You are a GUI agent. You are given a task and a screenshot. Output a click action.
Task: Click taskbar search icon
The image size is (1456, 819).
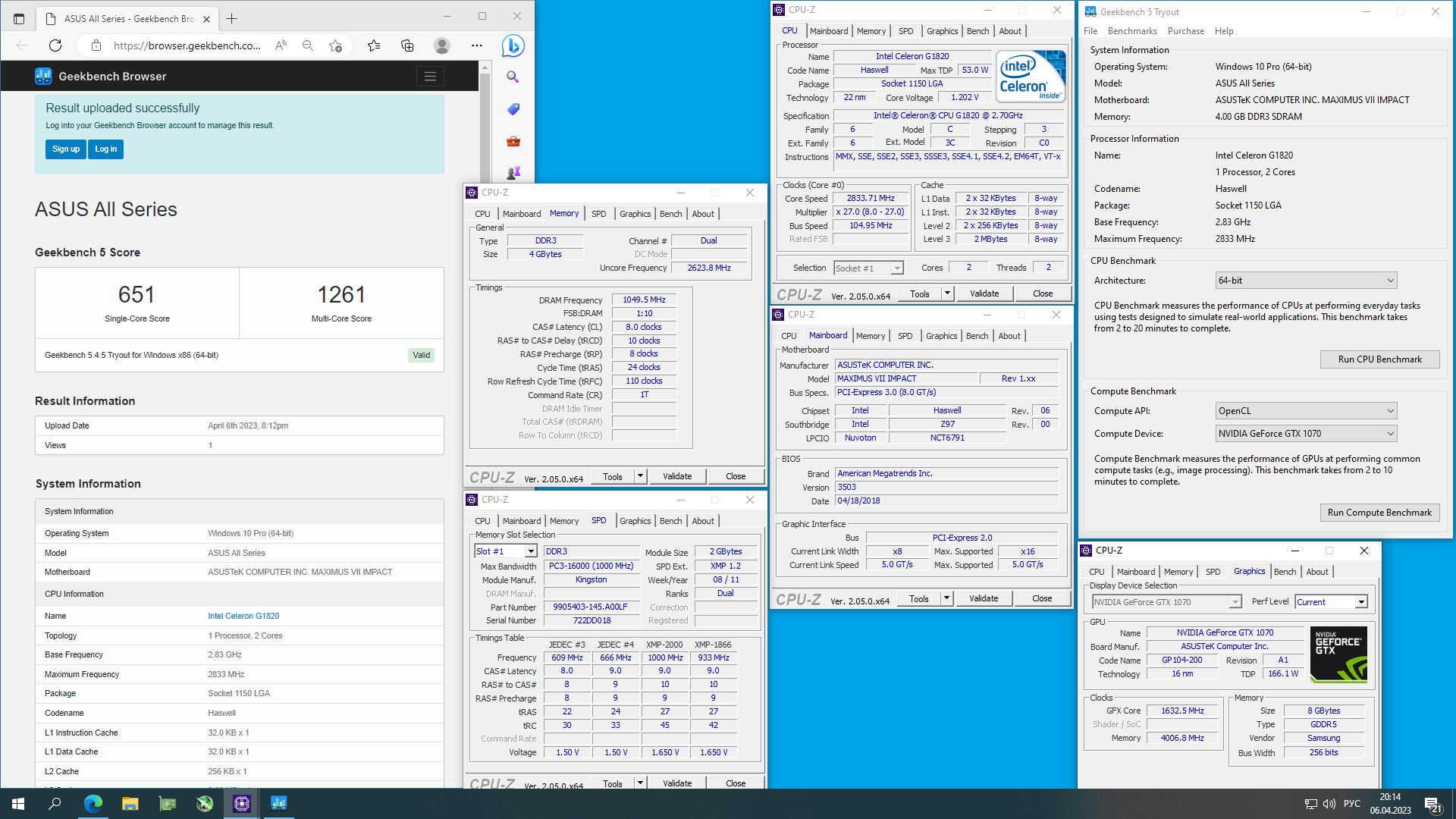[x=55, y=804]
